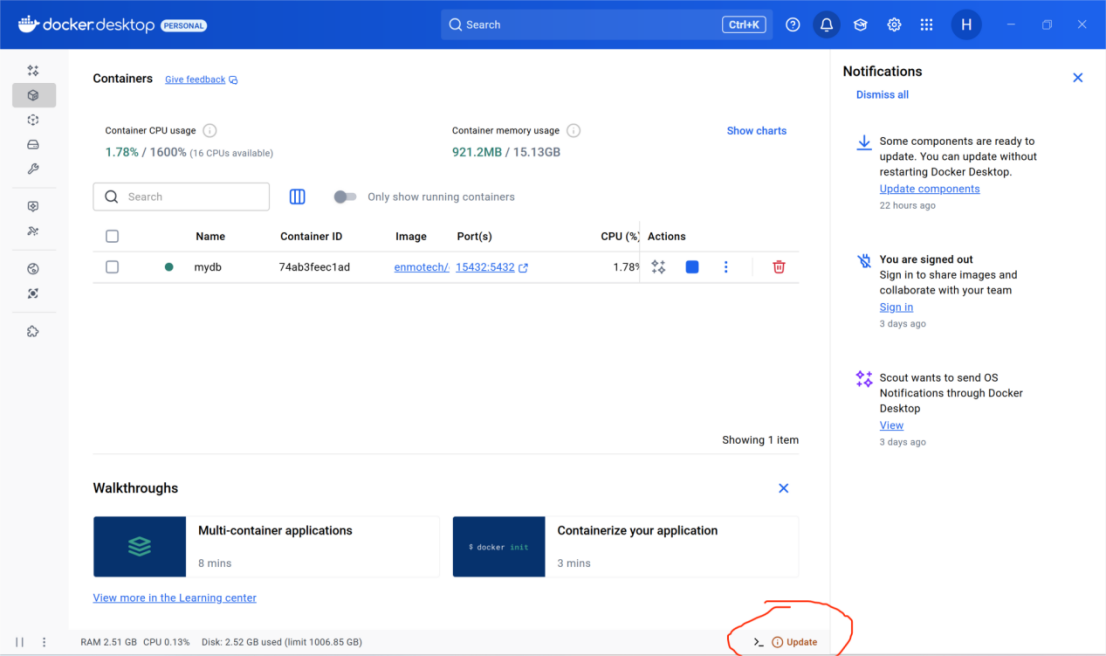Click the CPU 0.13% status bar entry
The width and height of the screenshot is (1106, 656).
point(166,642)
